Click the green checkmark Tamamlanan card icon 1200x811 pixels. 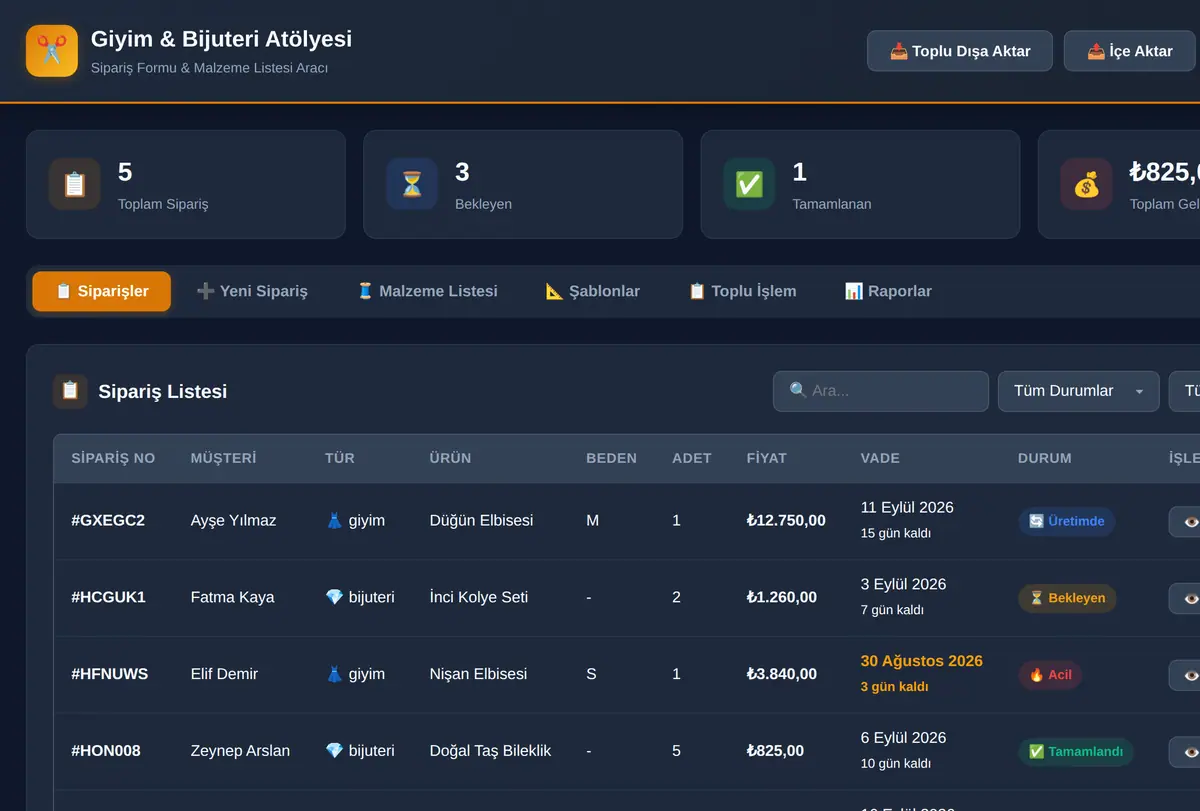coord(749,184)
